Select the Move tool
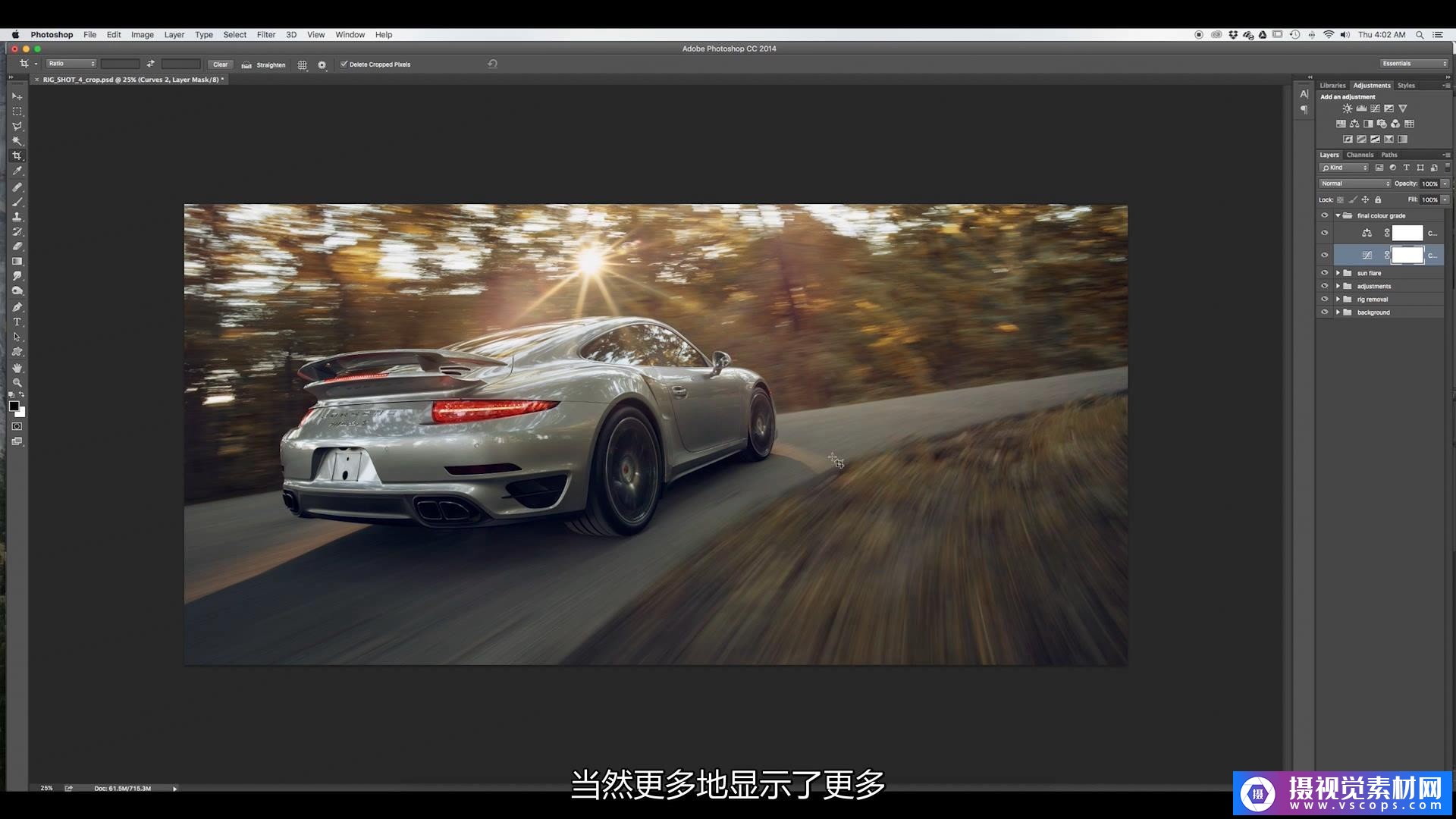 pos(17,96)
